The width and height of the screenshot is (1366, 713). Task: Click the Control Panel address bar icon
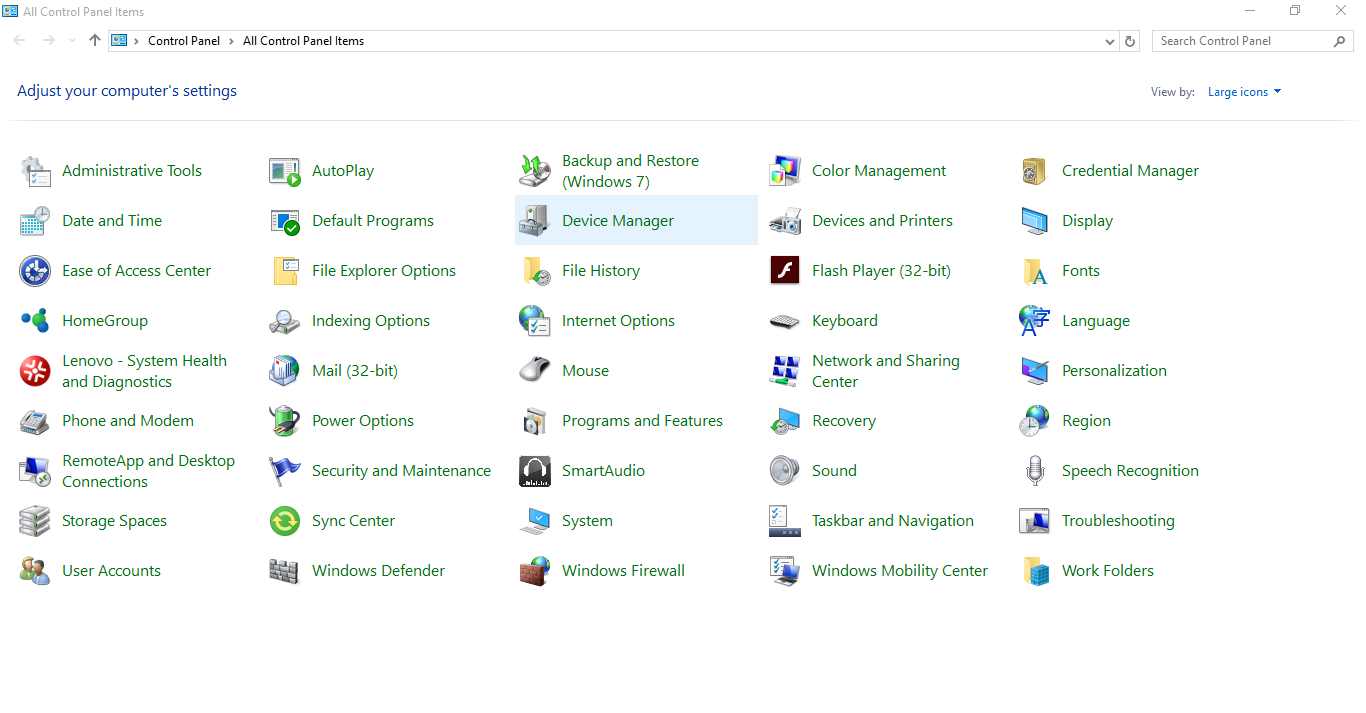coord(119,41)
